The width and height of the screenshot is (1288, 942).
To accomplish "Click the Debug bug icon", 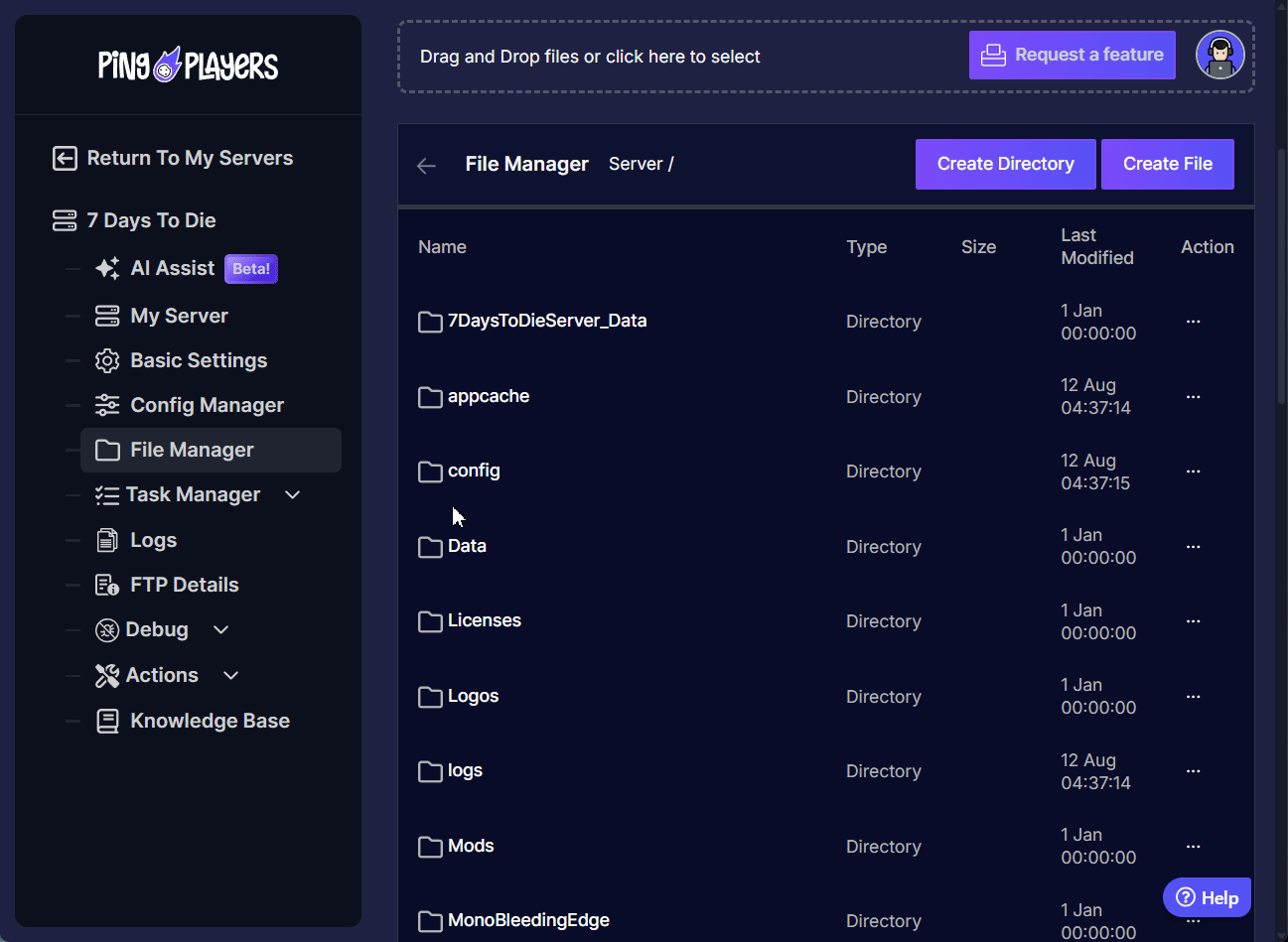I will pos(107,630).
